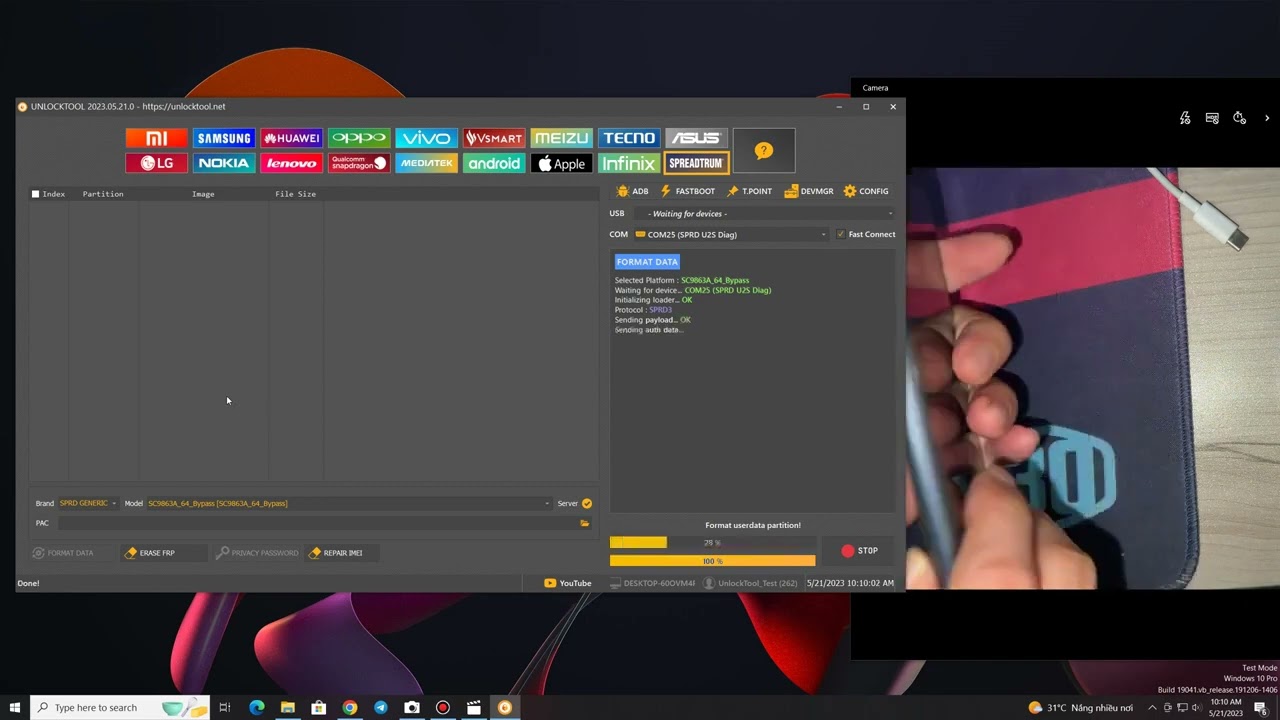Click the red STOP button
Image resolution: width=1280 pixels, height=720 pixels.
(x=860, y=551)
